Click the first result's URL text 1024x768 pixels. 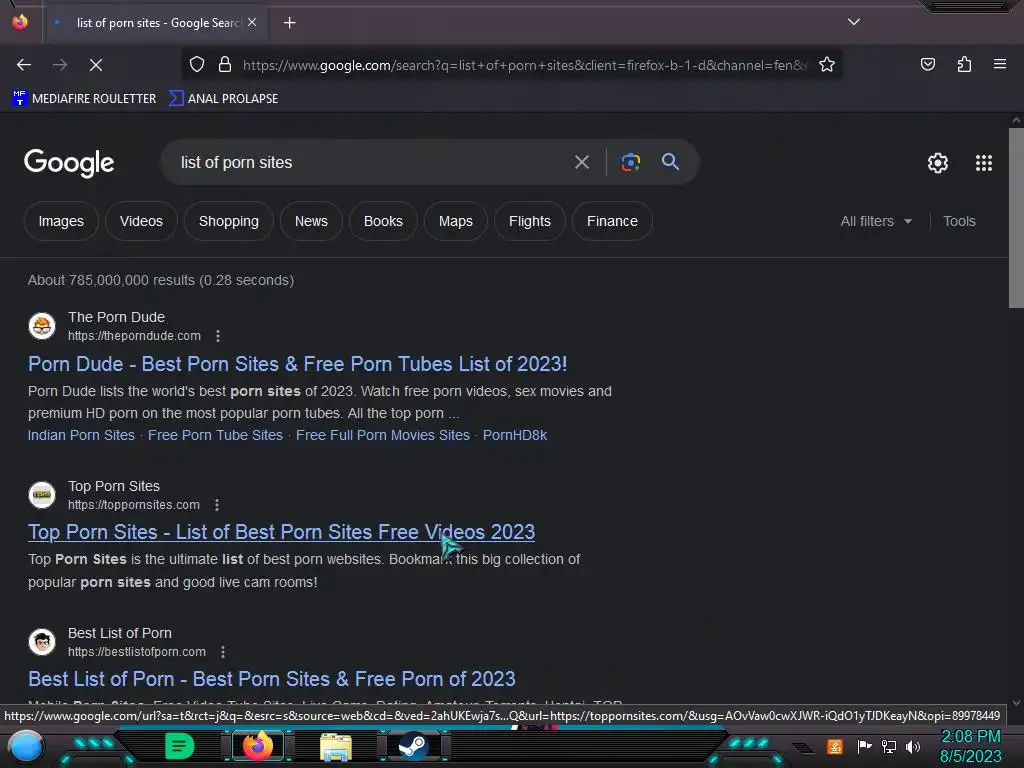[x=135, y=336]
